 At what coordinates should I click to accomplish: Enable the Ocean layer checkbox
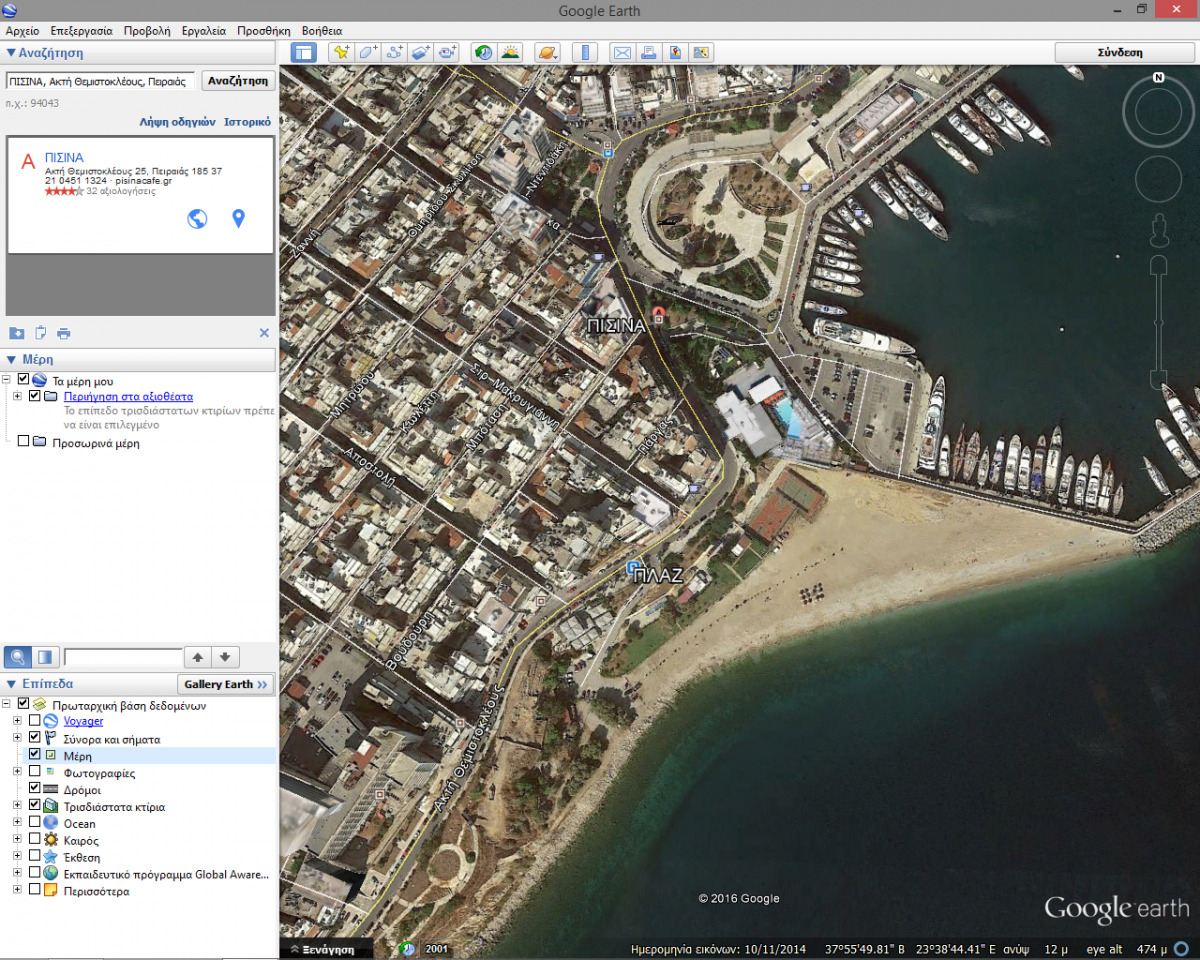35,823
